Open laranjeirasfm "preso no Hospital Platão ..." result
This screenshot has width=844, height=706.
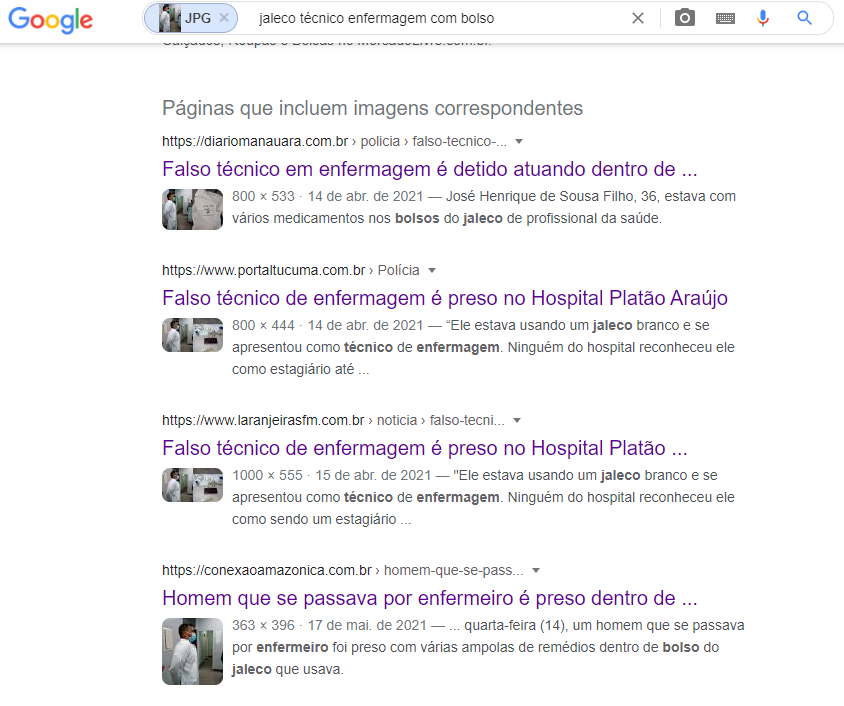point(425,448)
